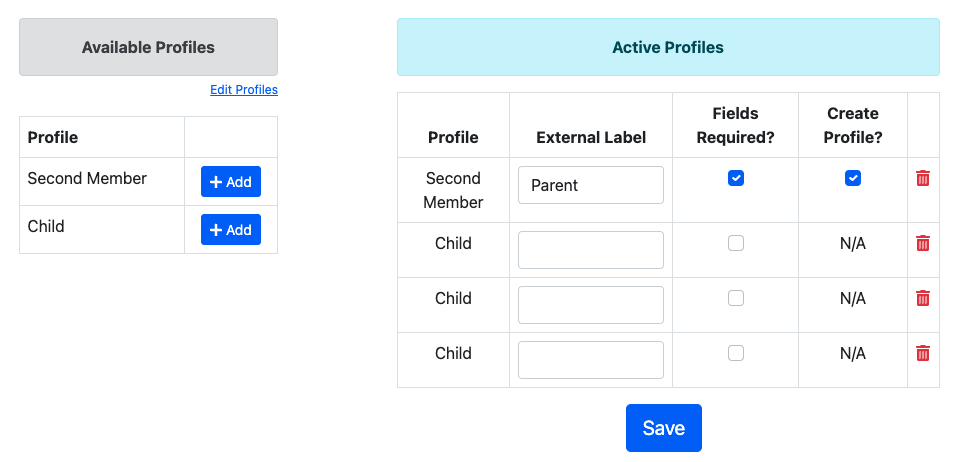Click External Label input for last Child
Image resolution: width=976 pixels, height=462 pixels.
pyautogui.click(x=591, y=360)
